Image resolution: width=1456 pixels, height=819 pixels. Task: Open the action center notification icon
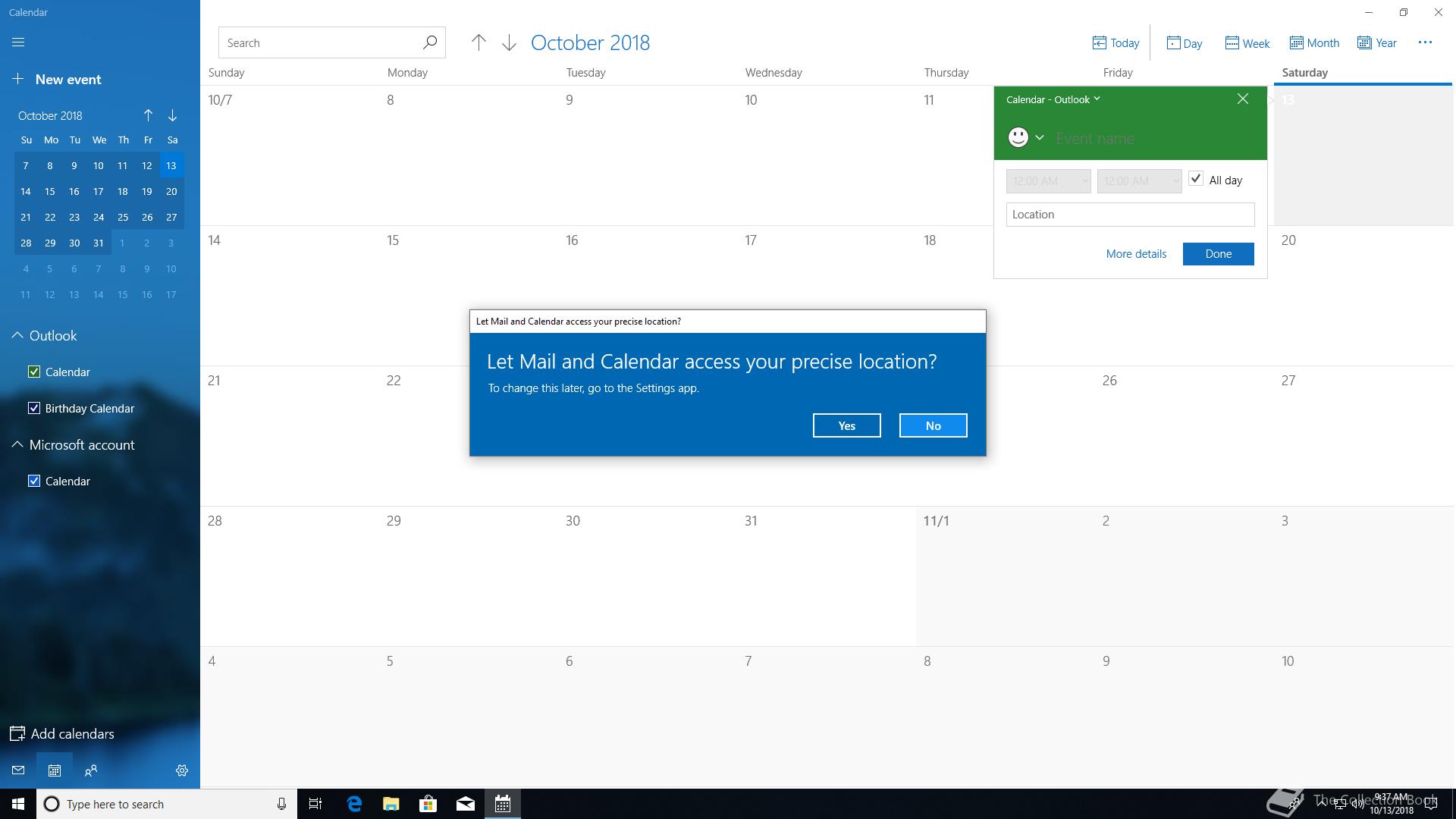[x=1432, y=804]
